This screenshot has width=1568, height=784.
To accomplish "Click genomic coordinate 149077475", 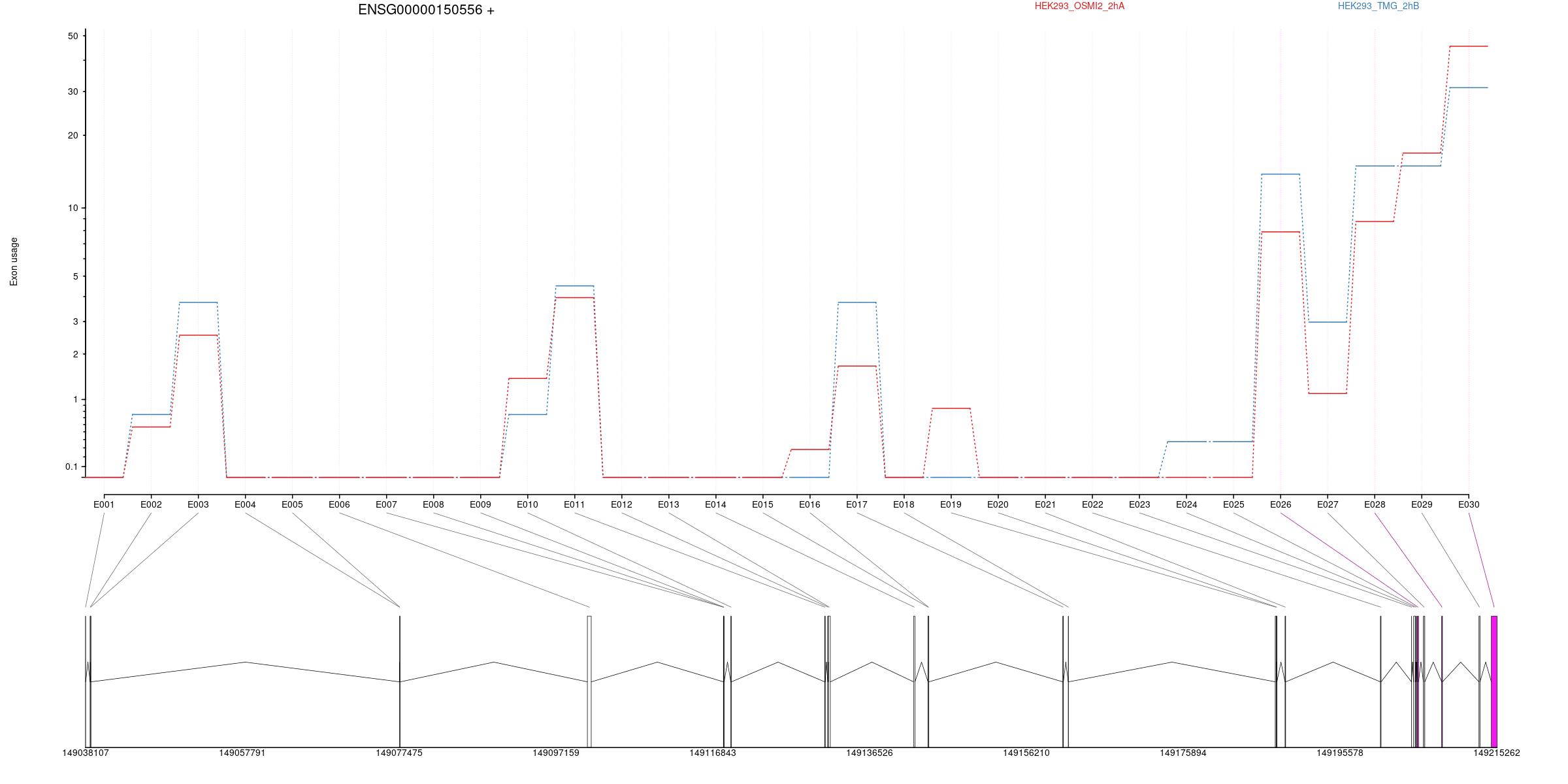I will pyautogui.click(x=399, y=753).
